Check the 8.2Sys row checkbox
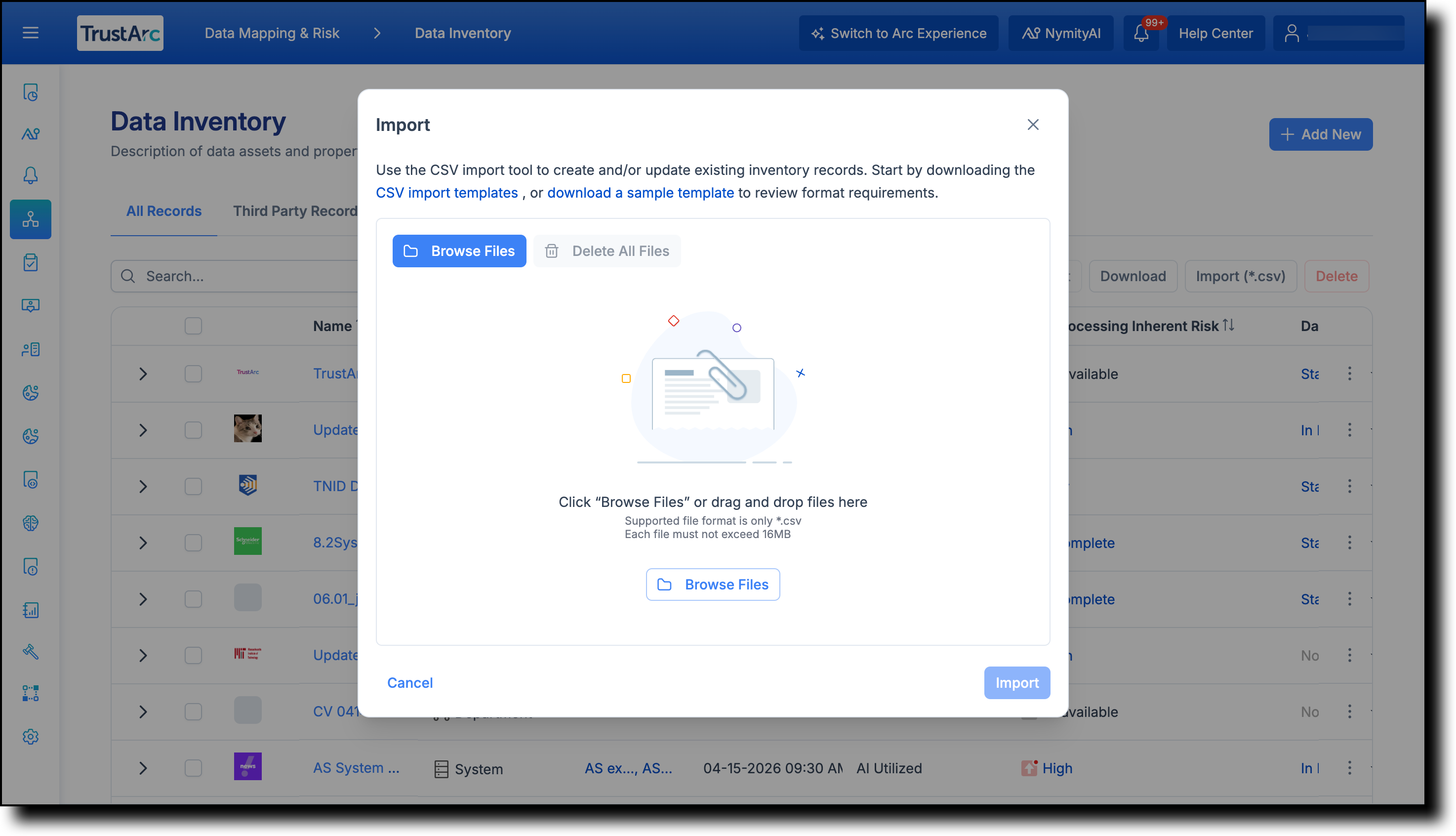 click(194, 543)
